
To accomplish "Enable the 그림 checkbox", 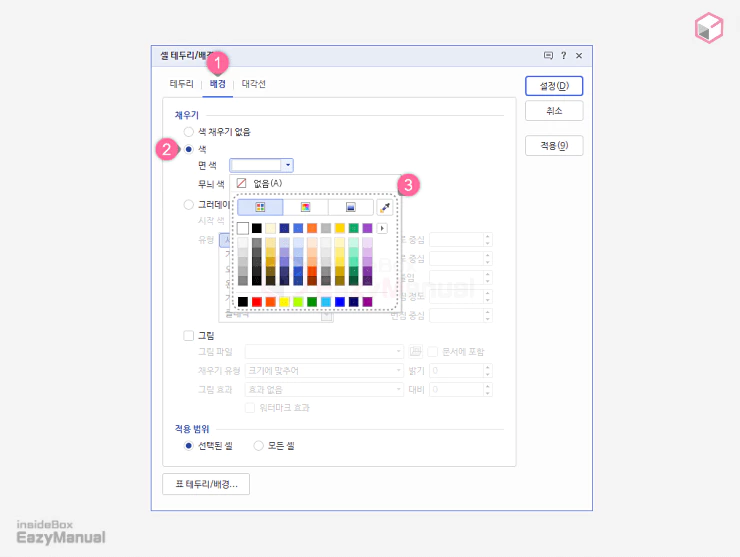I will [189, 336].
